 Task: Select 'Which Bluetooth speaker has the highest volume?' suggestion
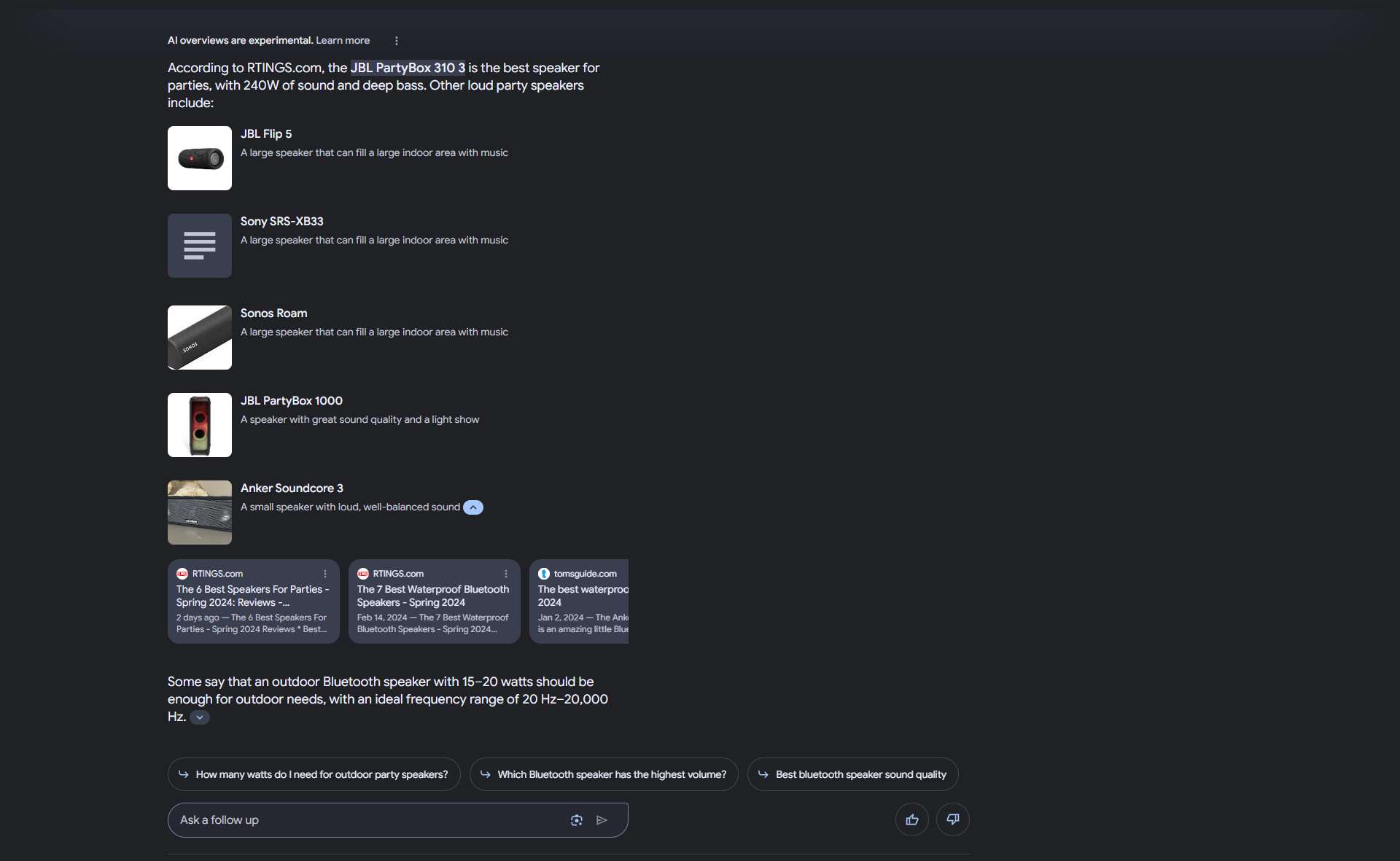(x=604, y=774)
